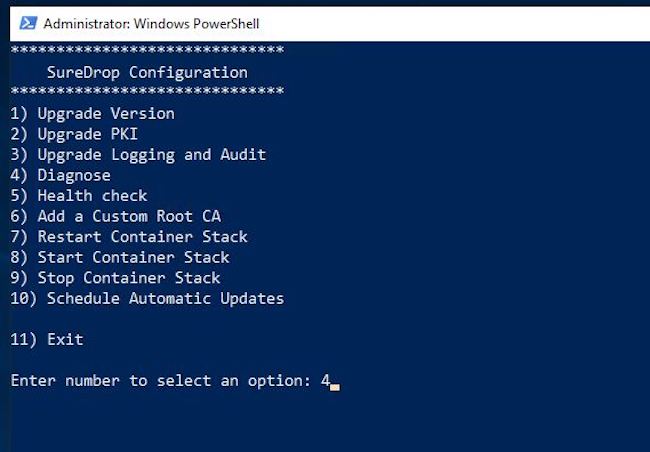Click the Stop Container Stack line

[x=115, y=278]
